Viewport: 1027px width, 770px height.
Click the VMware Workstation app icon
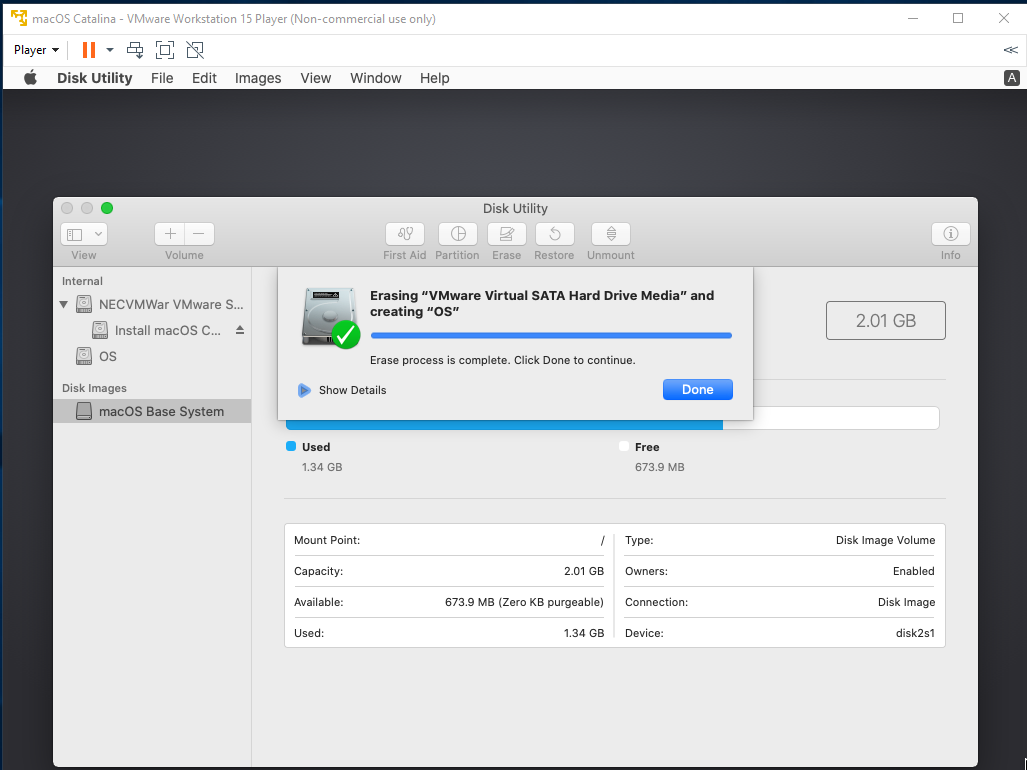point(19,18)
